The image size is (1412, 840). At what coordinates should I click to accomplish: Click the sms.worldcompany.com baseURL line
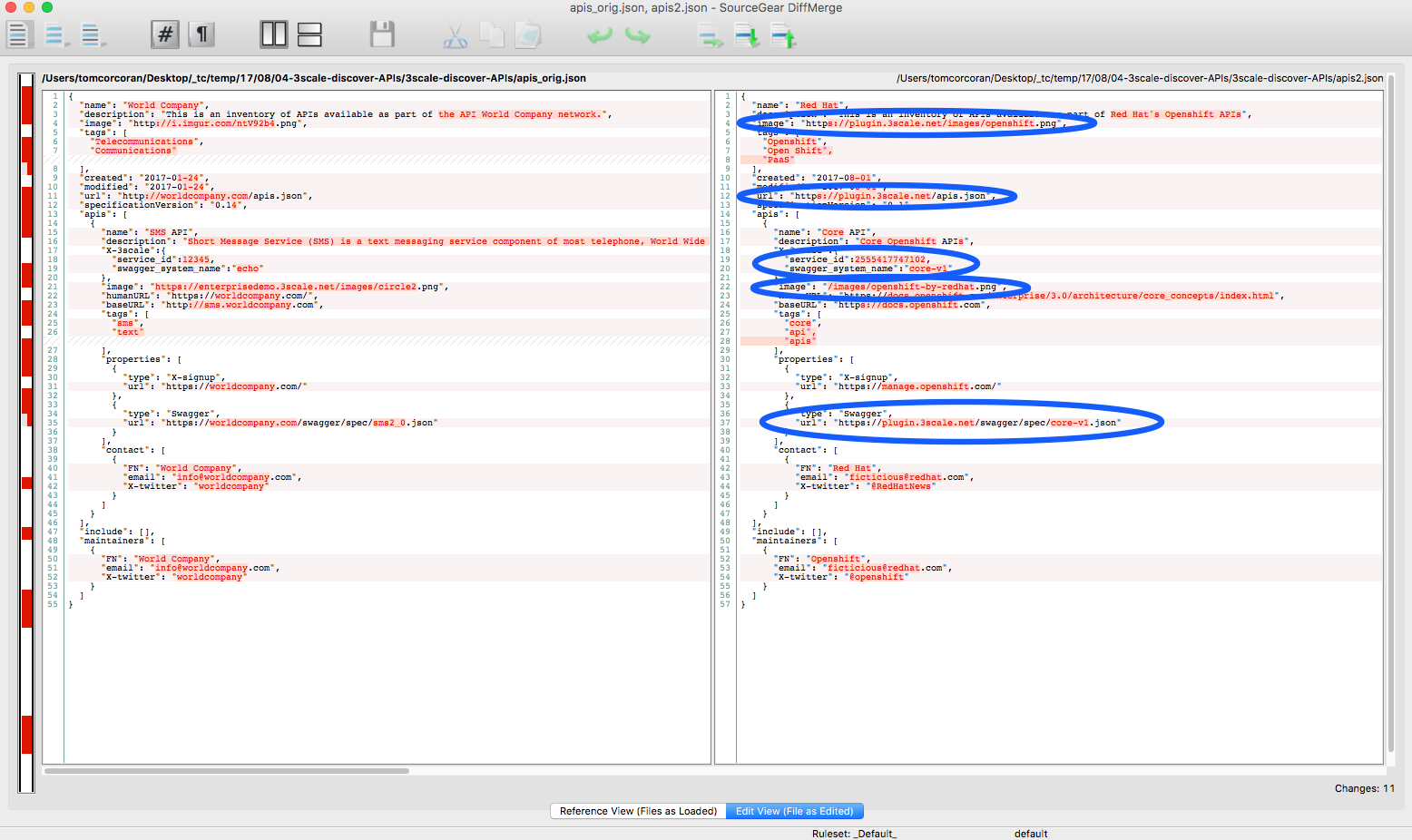tap(212, 305)
